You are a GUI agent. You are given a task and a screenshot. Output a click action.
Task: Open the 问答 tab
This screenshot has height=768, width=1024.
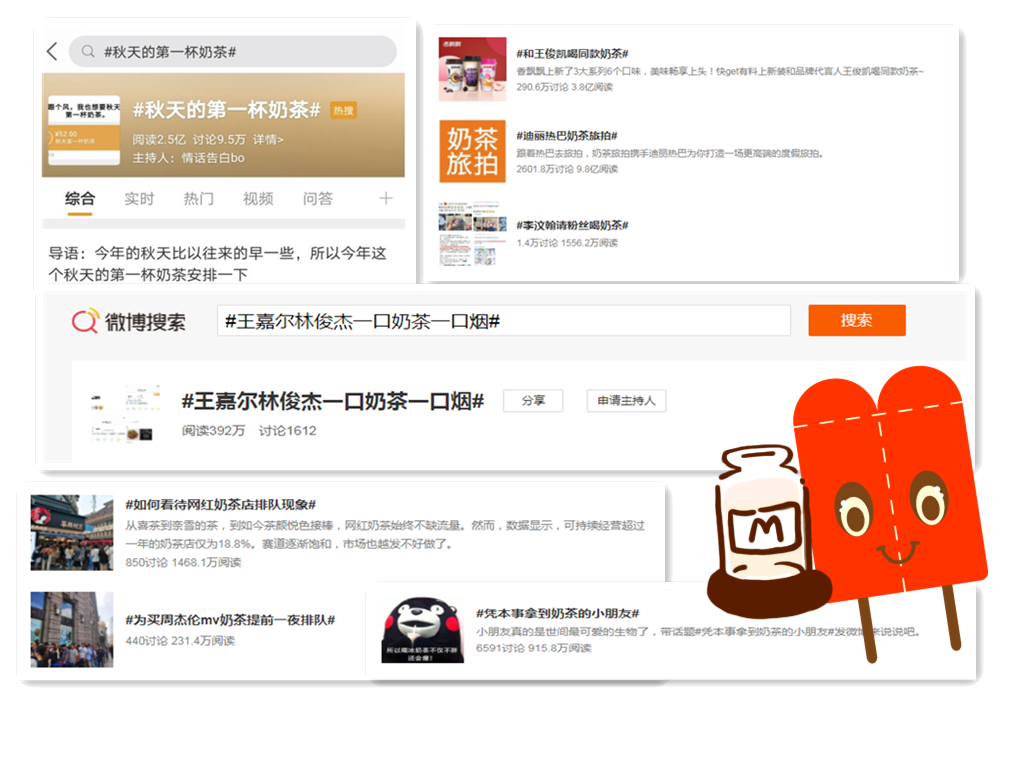click(317, 199)
